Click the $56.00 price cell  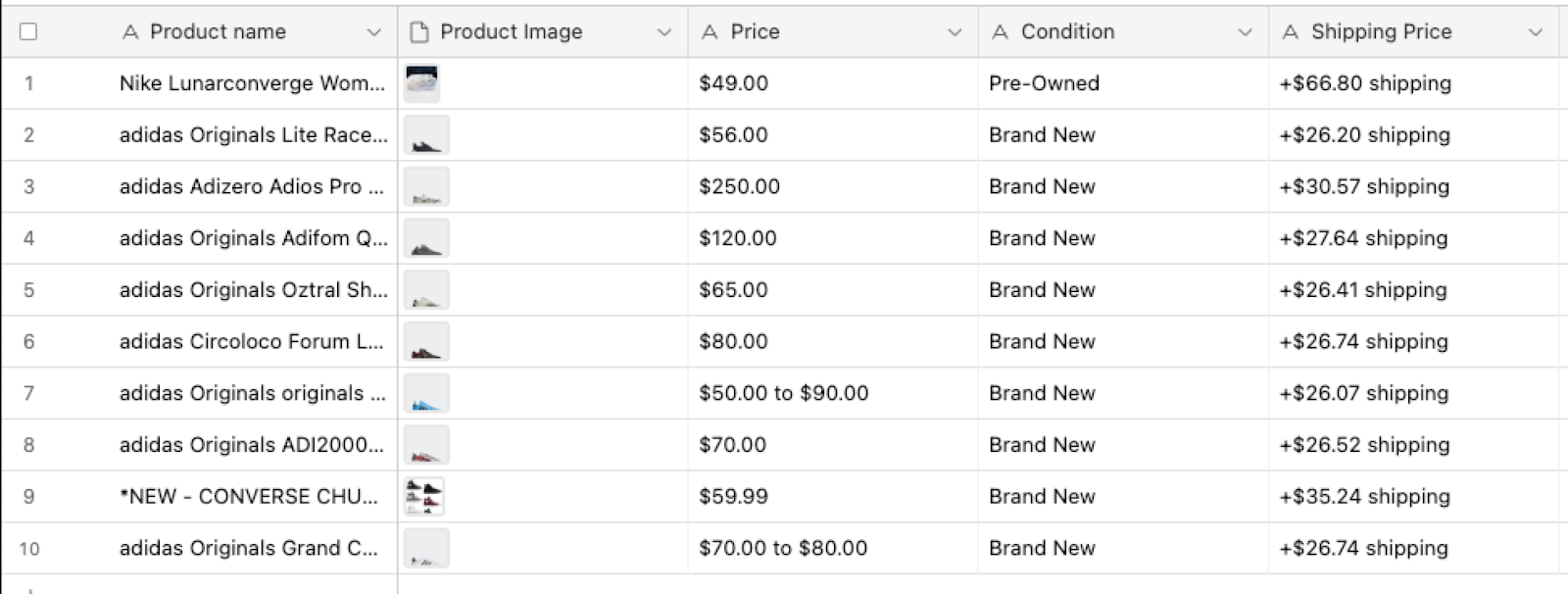point(833,135)
